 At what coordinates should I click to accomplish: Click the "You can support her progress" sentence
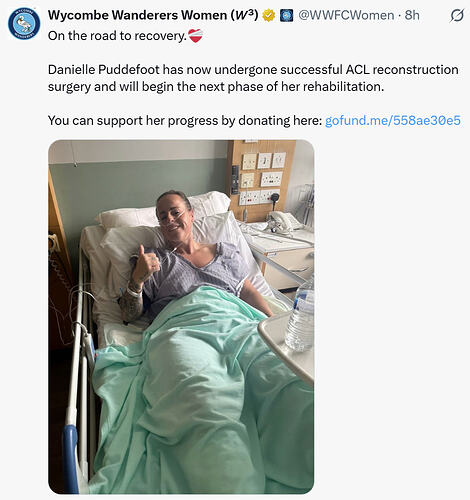(185, 120)
